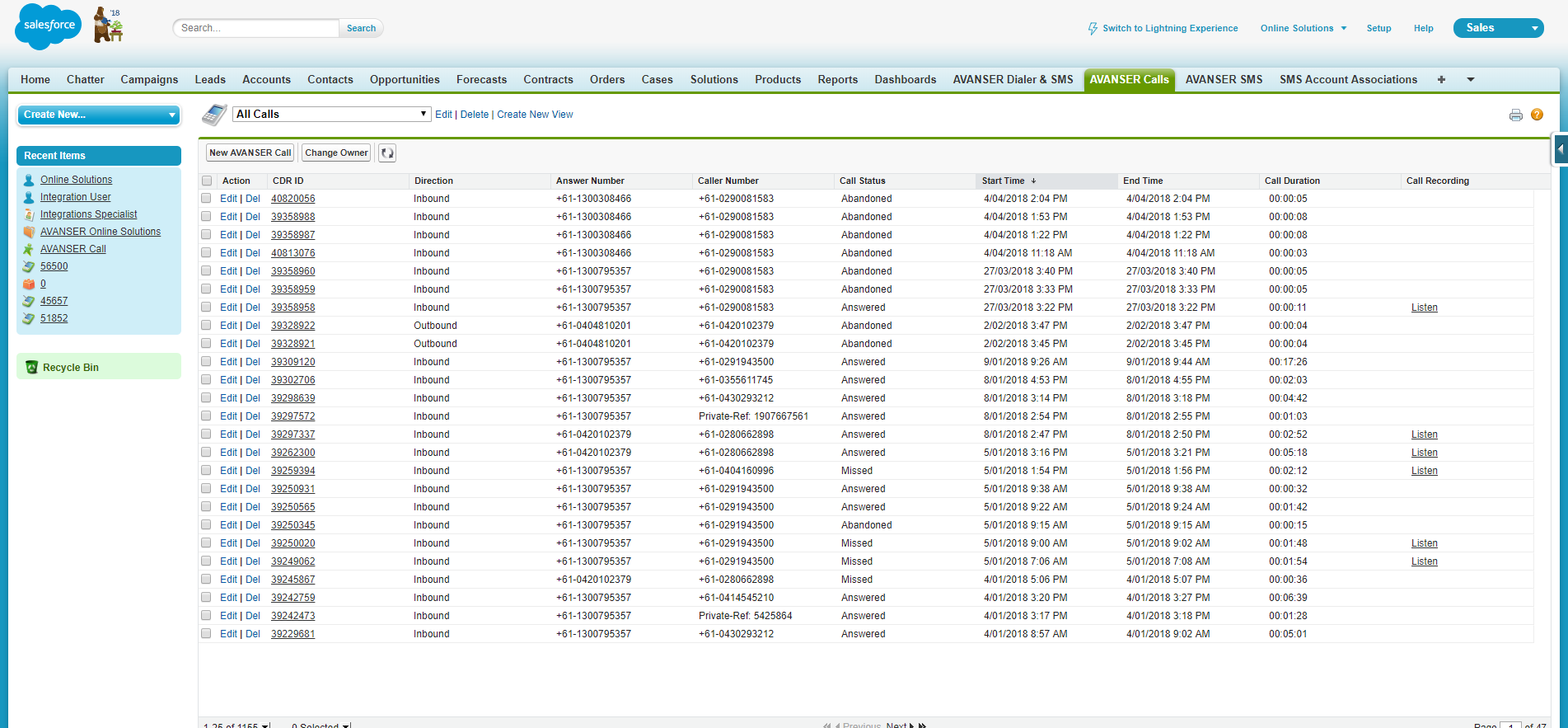Open the Sales app switcher dropdown

pyautogui.click(x=1498, y=28)
